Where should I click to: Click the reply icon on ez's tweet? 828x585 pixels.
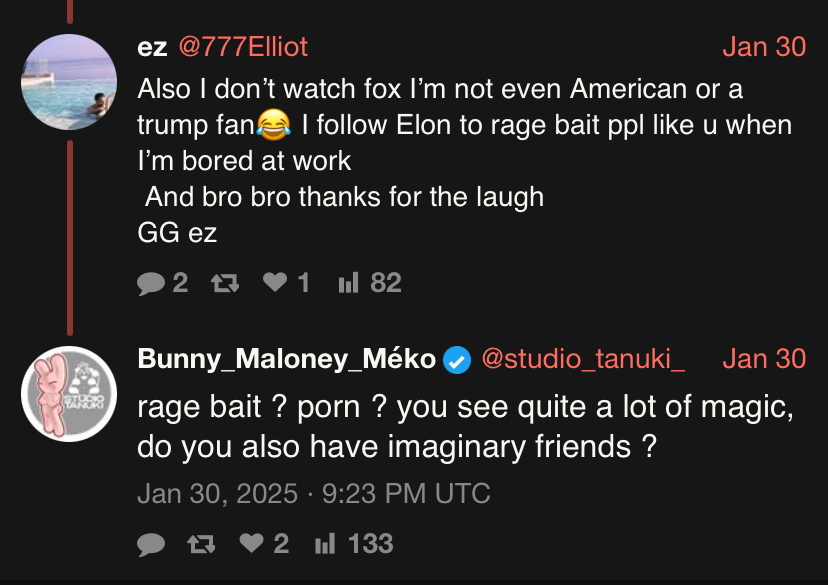click(151, 284)
